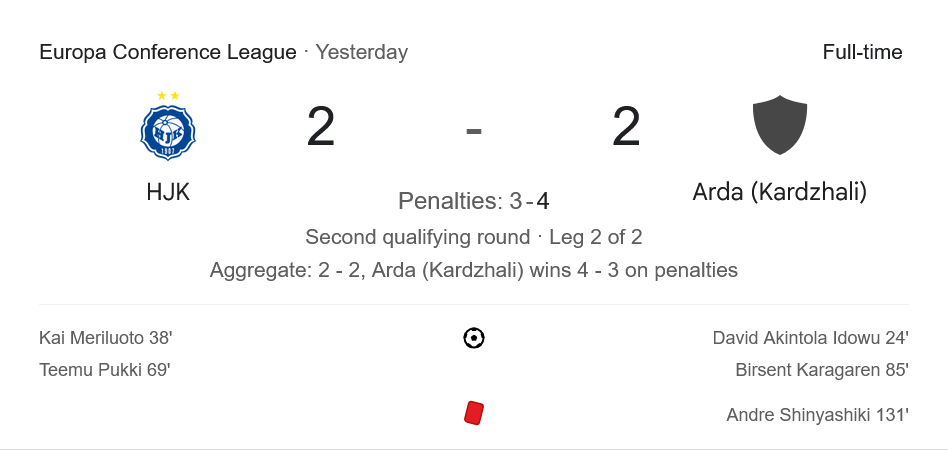Image resolution: width=948 pixels, height=450 pixels.
Task: Click the dash between the two scores
Action: pyautogui.click(x=474, y=130)
